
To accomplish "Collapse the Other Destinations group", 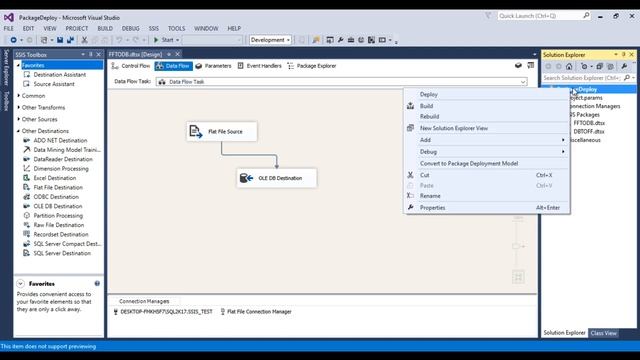I will tap(18, 131).
